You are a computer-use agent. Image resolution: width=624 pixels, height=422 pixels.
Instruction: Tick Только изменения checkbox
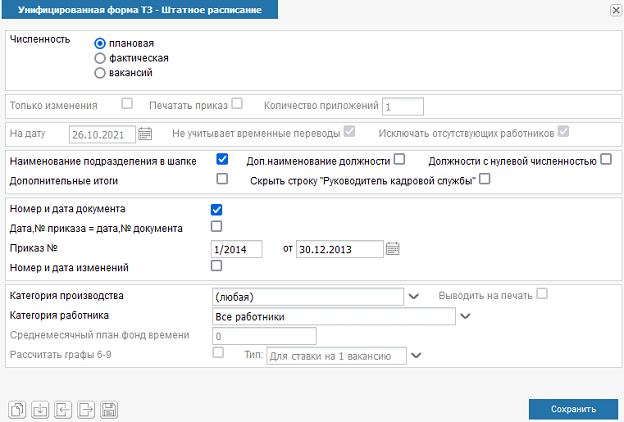(x=127, y=104)
